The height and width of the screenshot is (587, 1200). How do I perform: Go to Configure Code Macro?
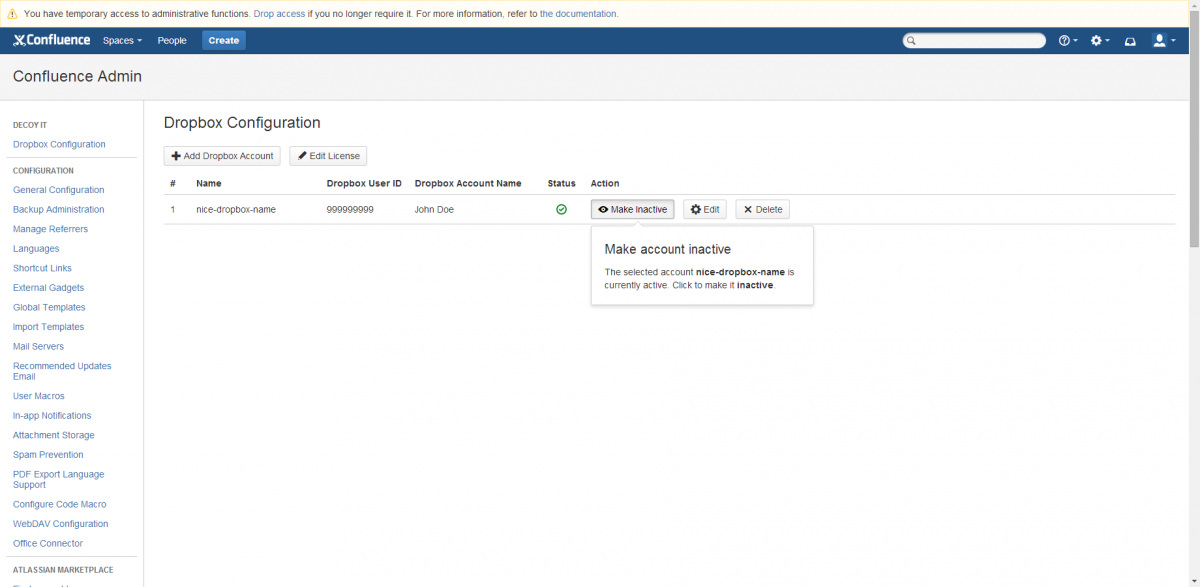click(x=59, y=504)
